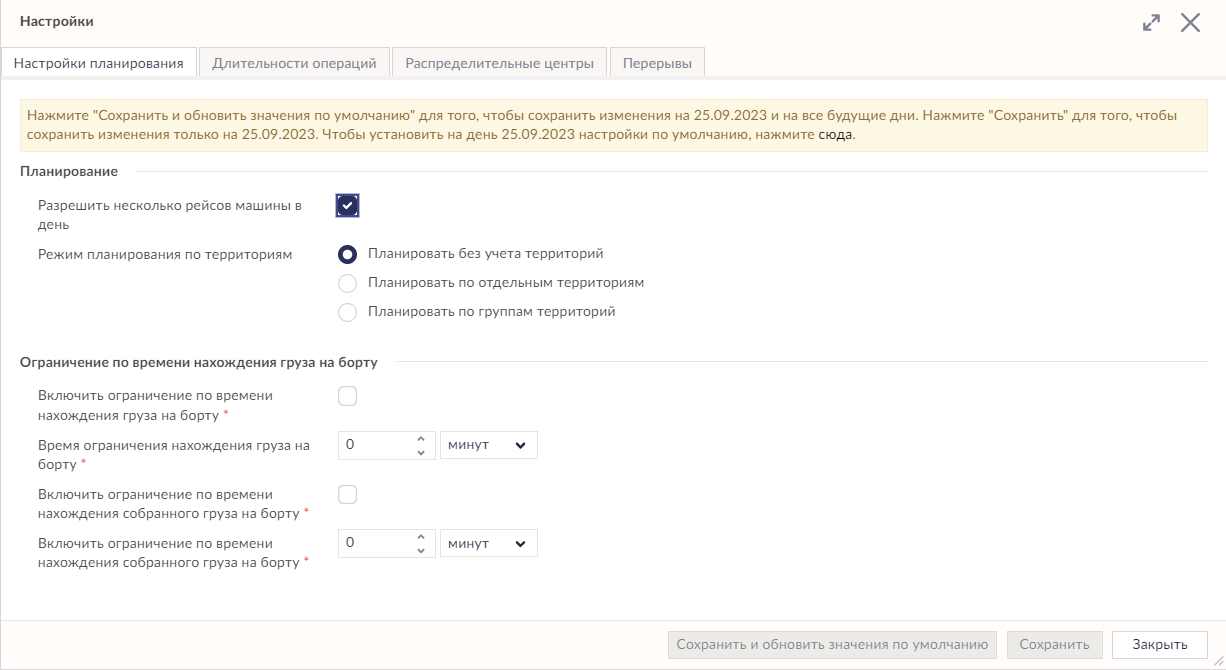
Task: Expand the settings dialog to full screen
Action: 1151,23
